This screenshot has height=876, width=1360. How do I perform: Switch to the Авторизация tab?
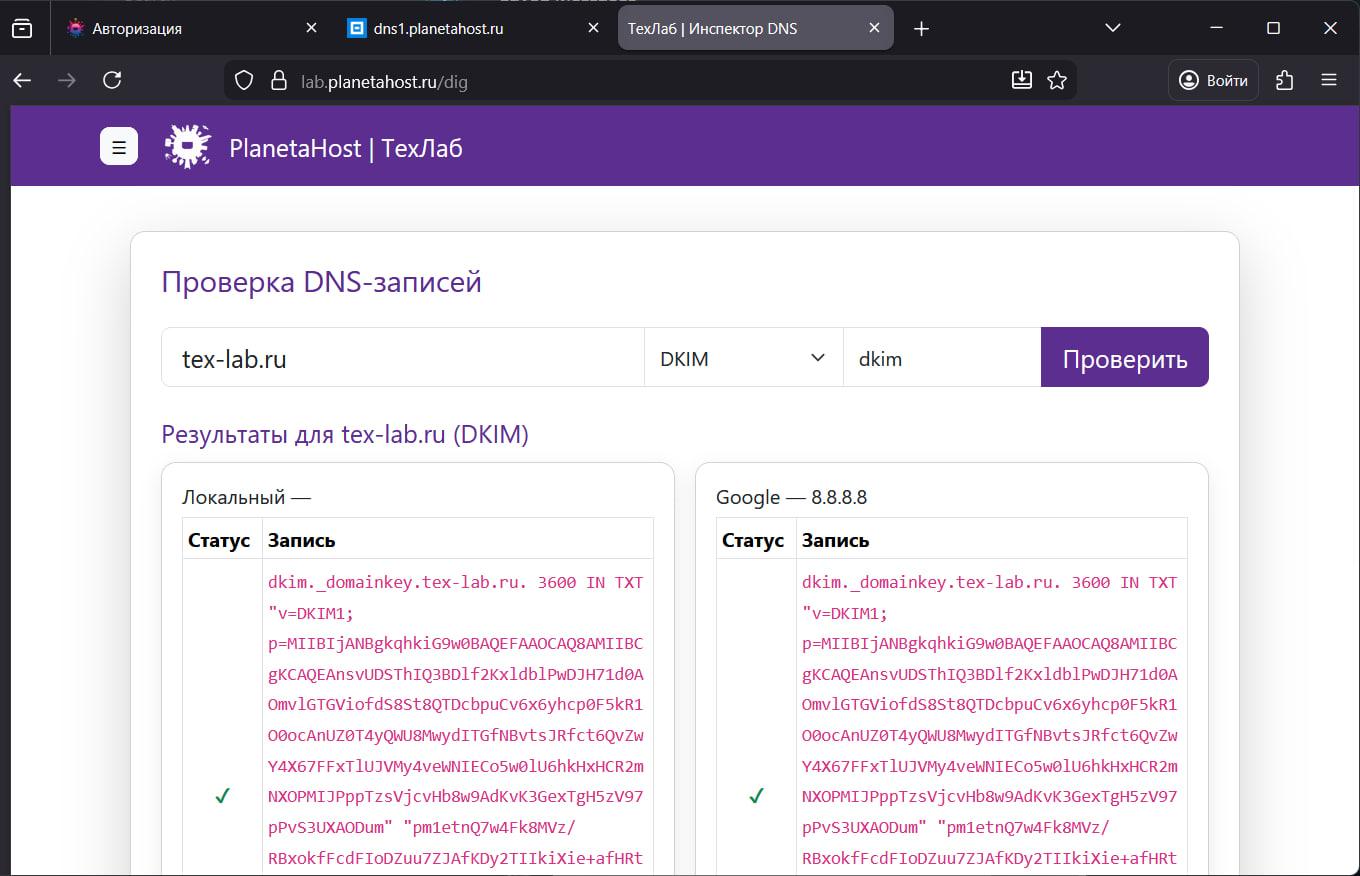180,27
